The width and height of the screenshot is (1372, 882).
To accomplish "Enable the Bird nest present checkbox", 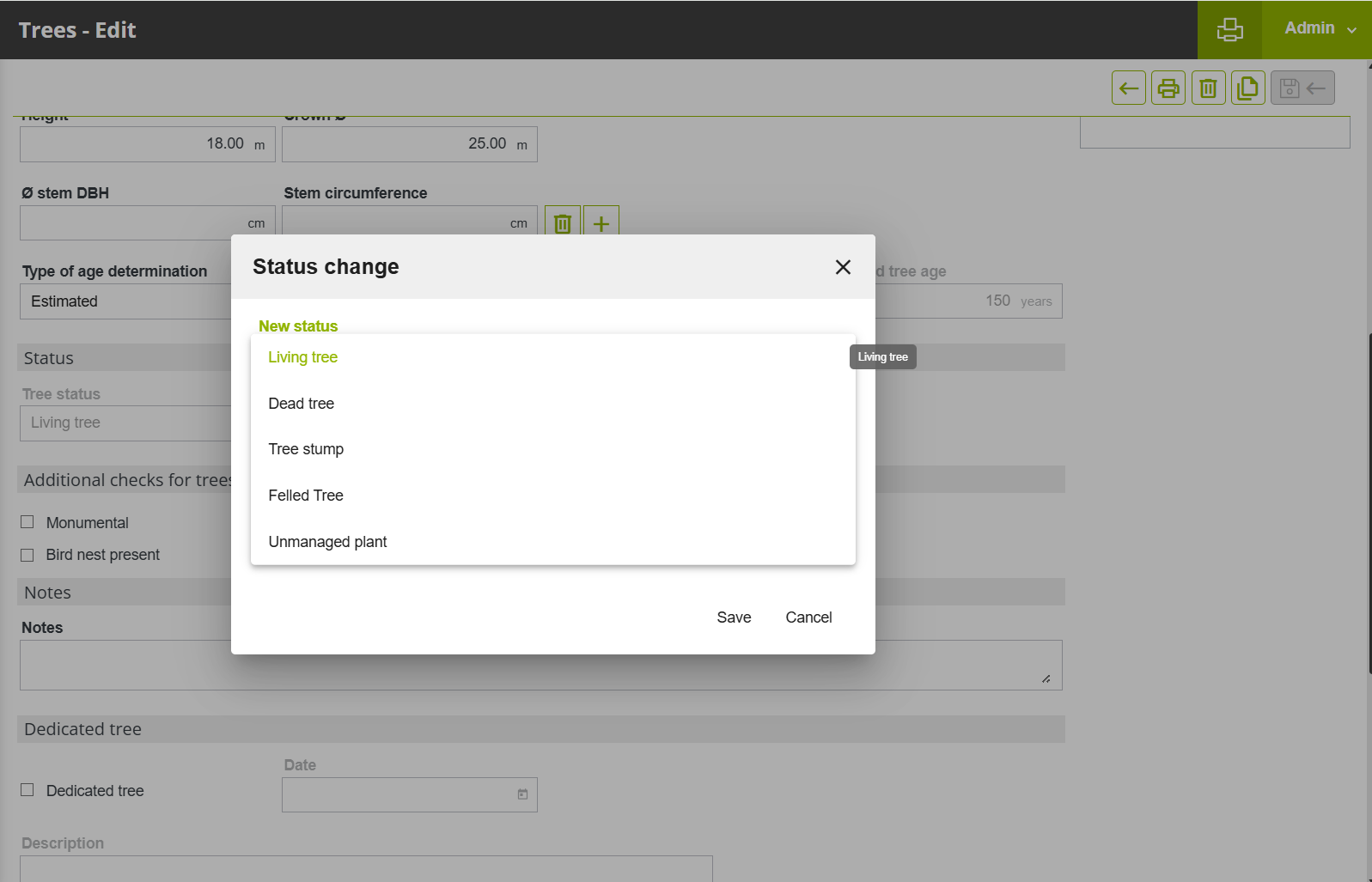I will click(x=27, y=555).
